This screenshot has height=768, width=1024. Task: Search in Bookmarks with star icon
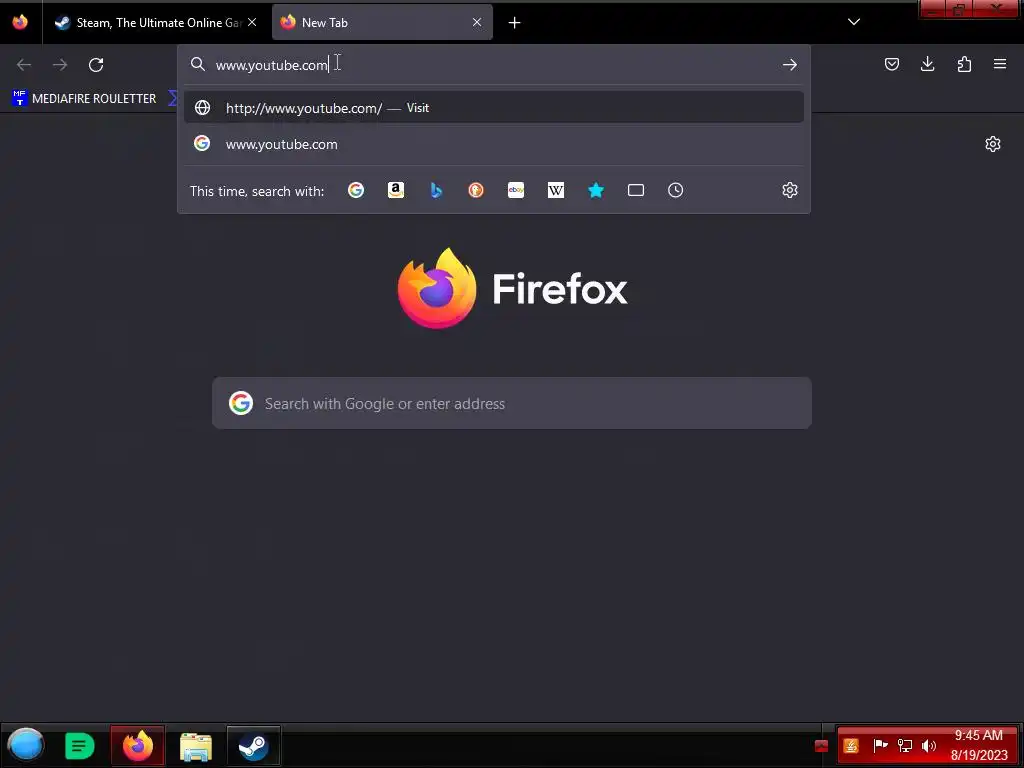[x=596, y=190]
